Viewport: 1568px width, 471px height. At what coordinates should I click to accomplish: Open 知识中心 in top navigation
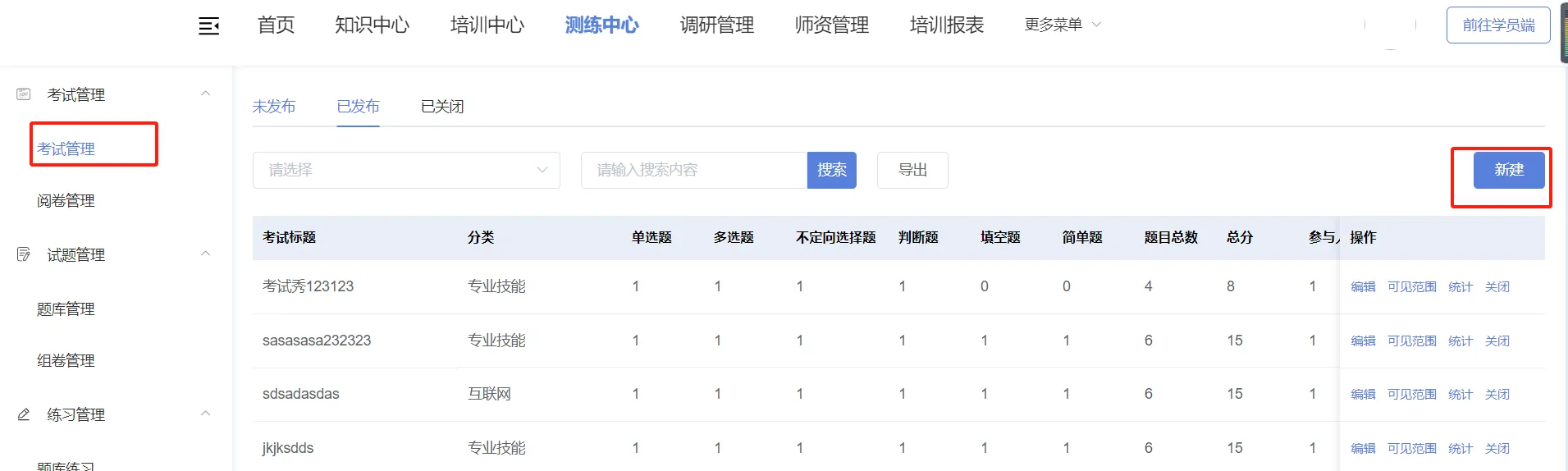pos(372,25)
